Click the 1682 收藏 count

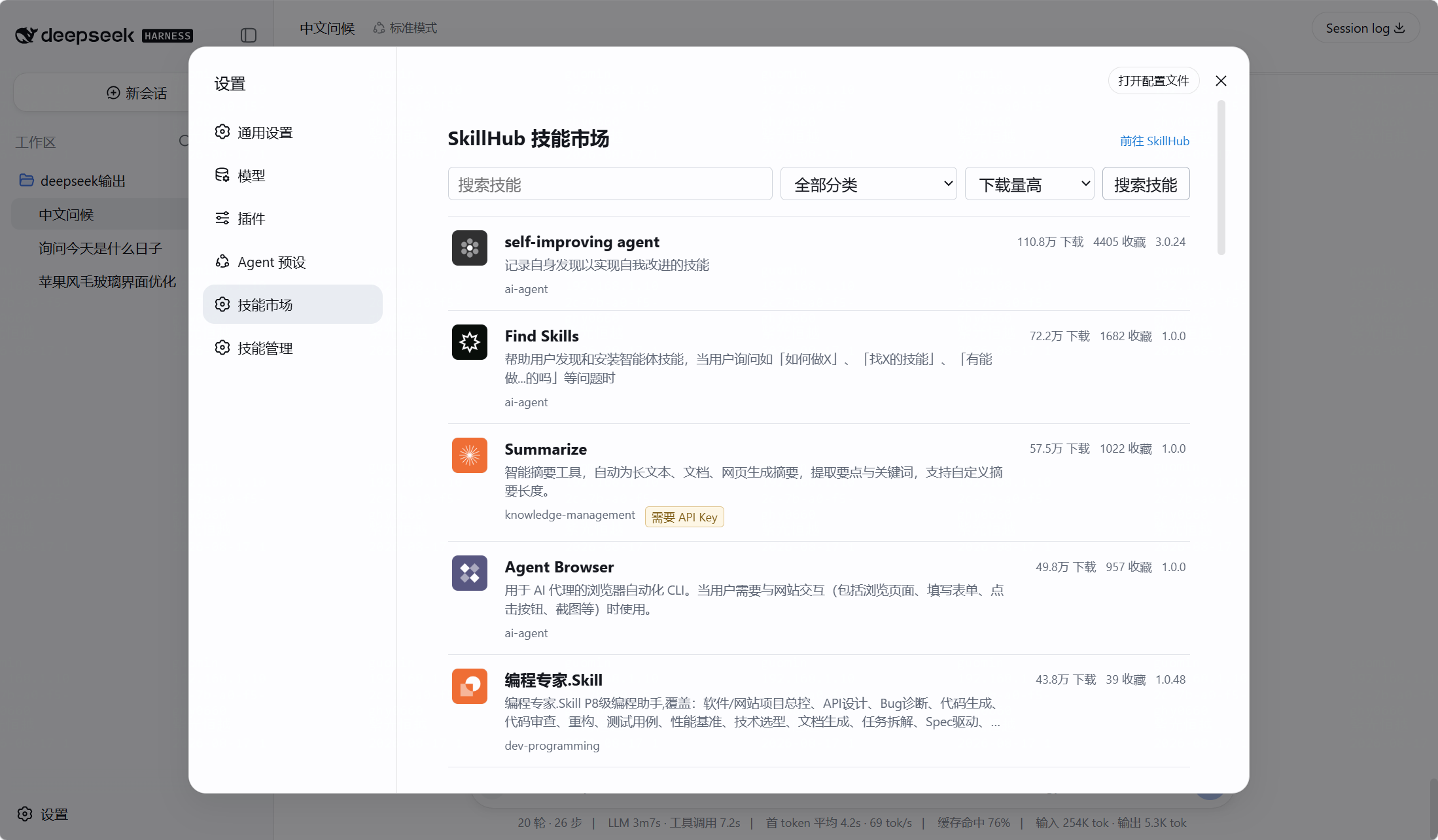tap(1126, 336)
